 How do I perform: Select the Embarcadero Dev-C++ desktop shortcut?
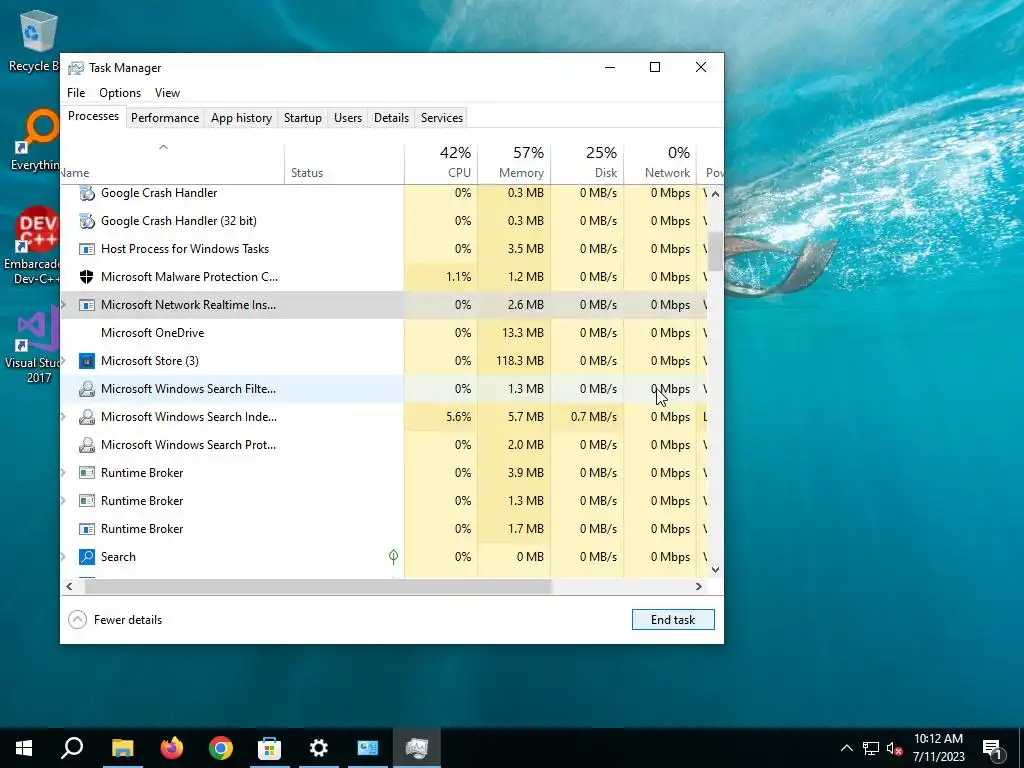point(33,247)
